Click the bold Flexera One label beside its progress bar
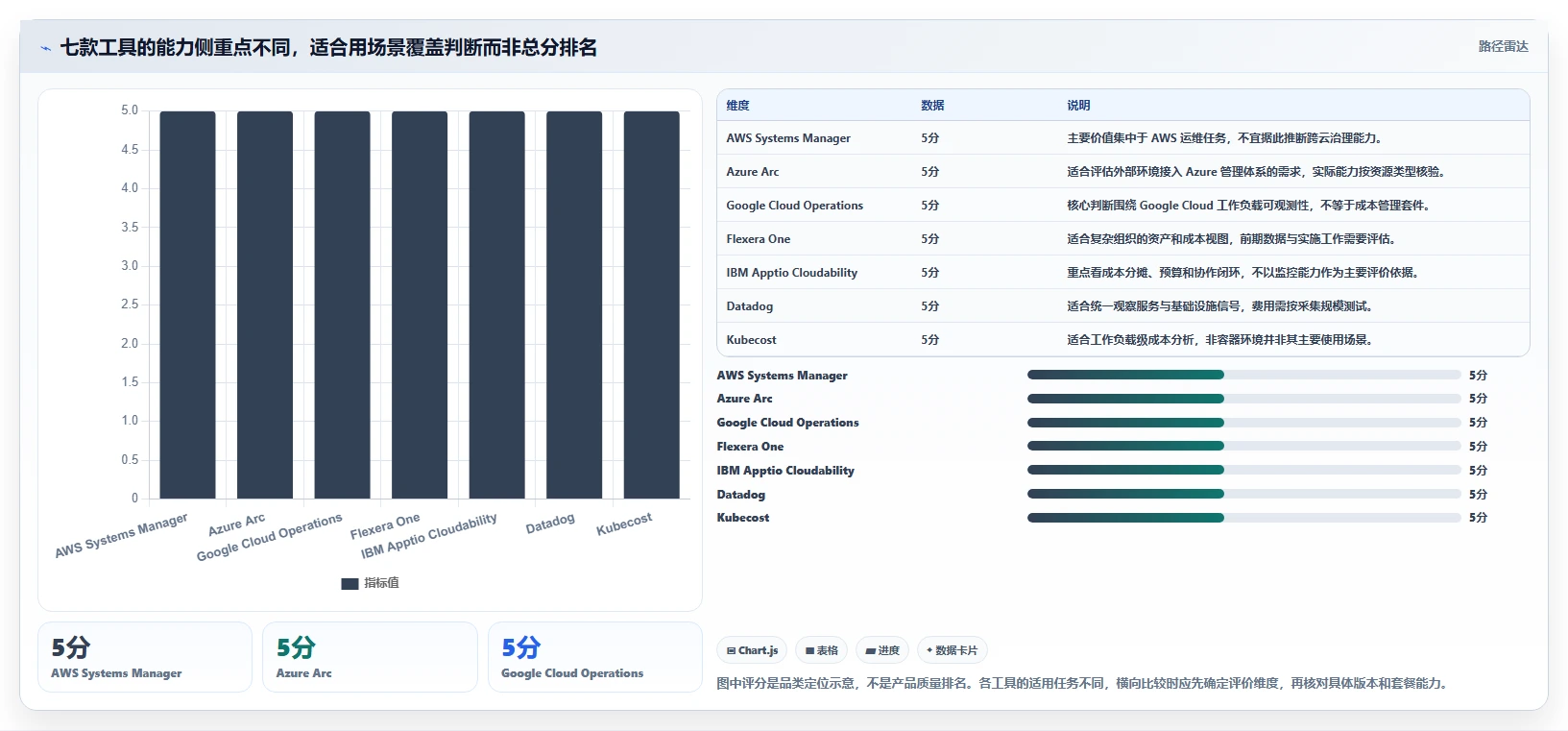This screenshot has height=731, width=1568. pyautogui.click(x=750, y=447)
